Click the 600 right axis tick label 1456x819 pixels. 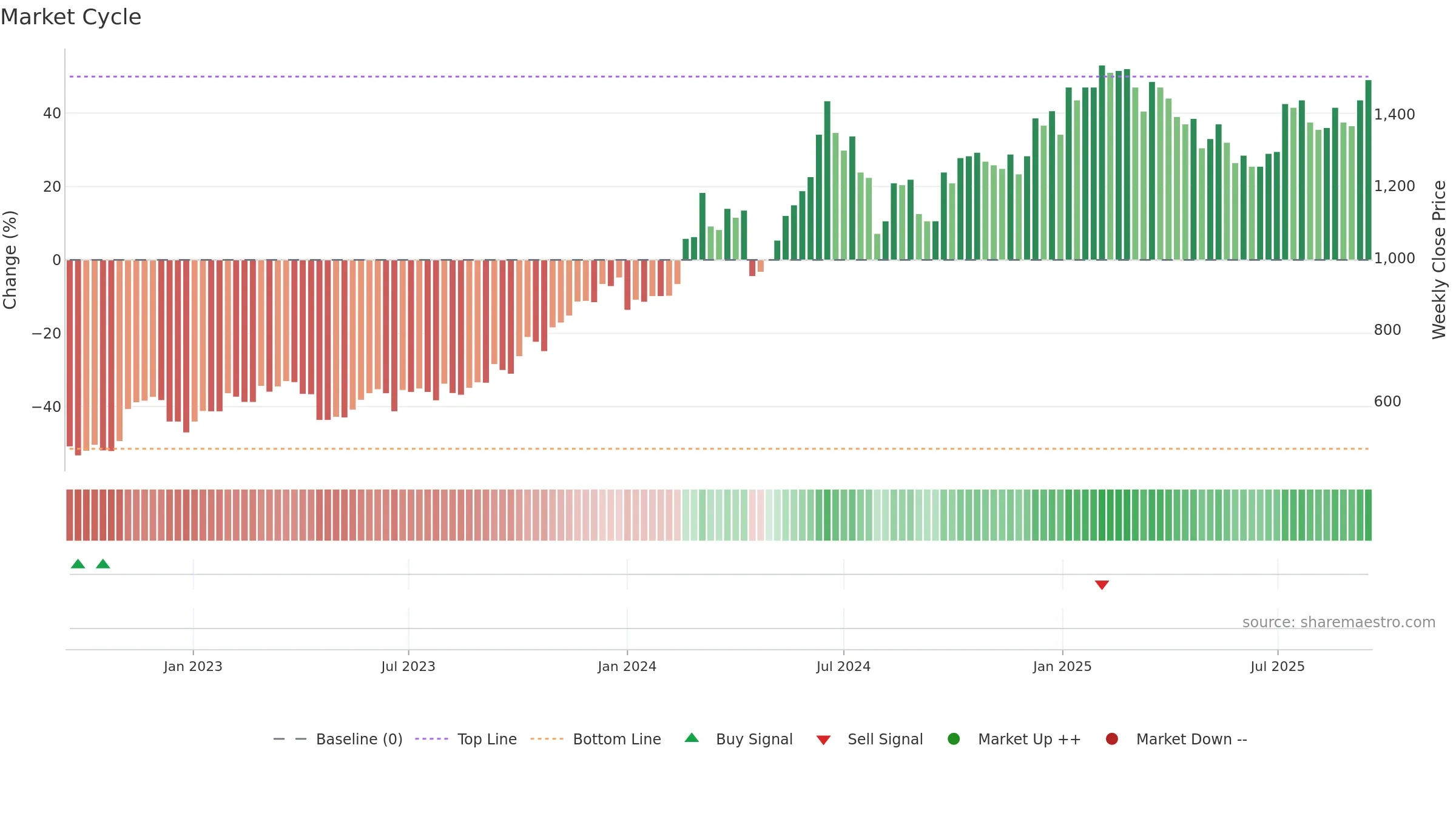(1387, 402)
